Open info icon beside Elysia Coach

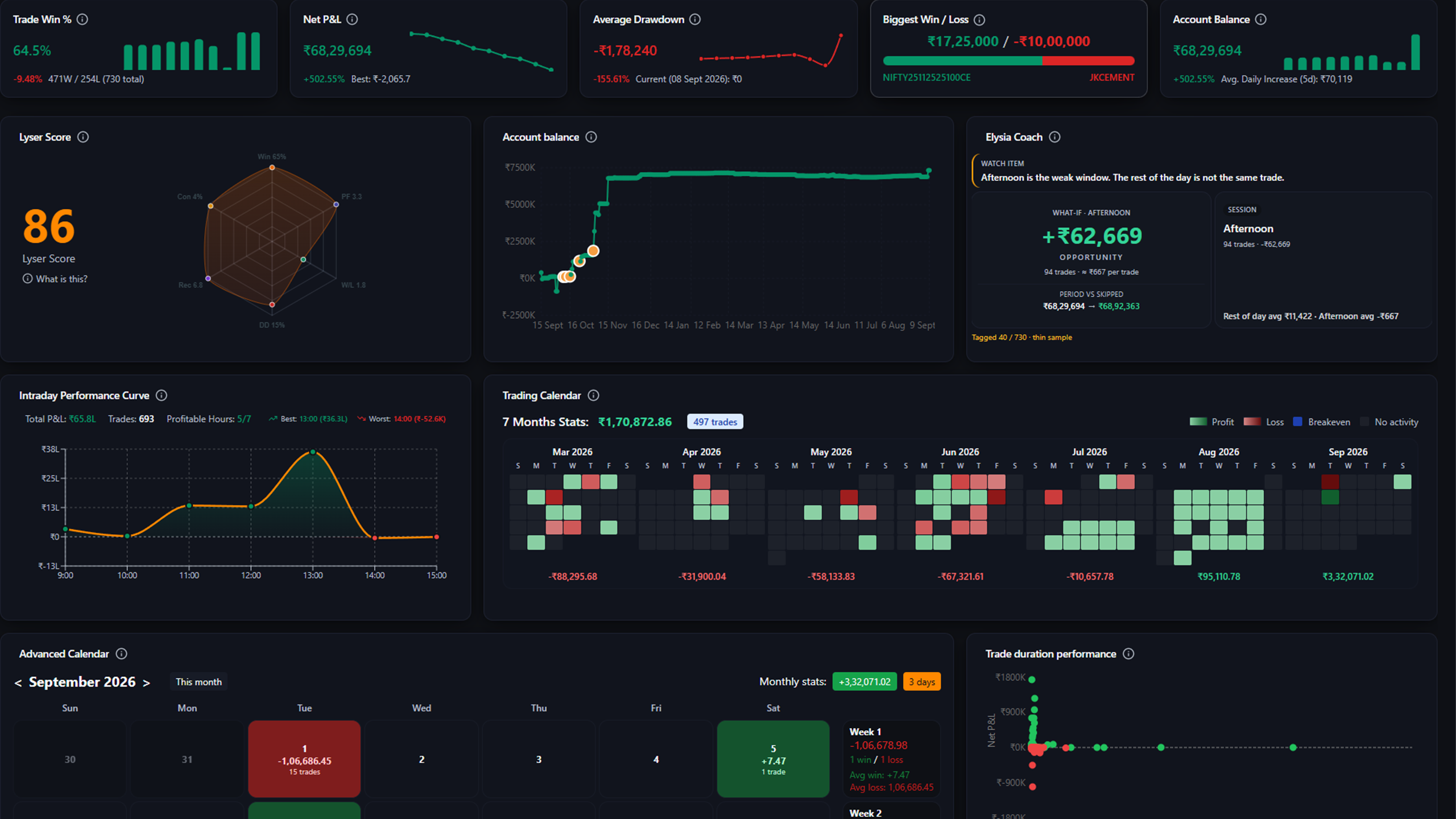1055,137
